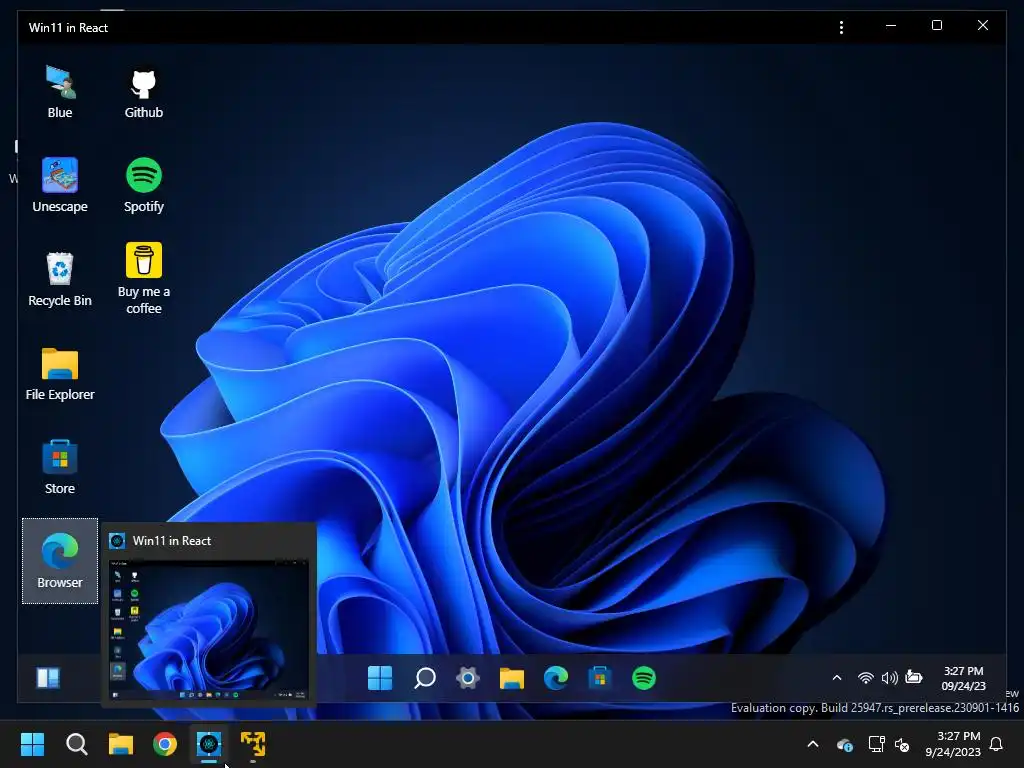Click the Buy me a coffee icon

click(x=144, y=279)
